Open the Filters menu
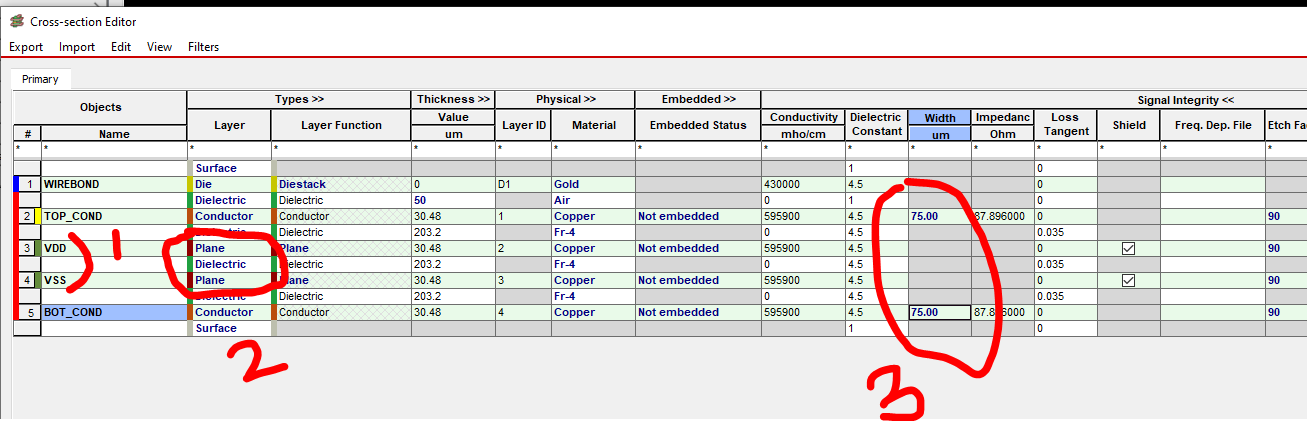Image resolution: width=1307 pixels, height=421 pixels. click(x=203, y=47)
